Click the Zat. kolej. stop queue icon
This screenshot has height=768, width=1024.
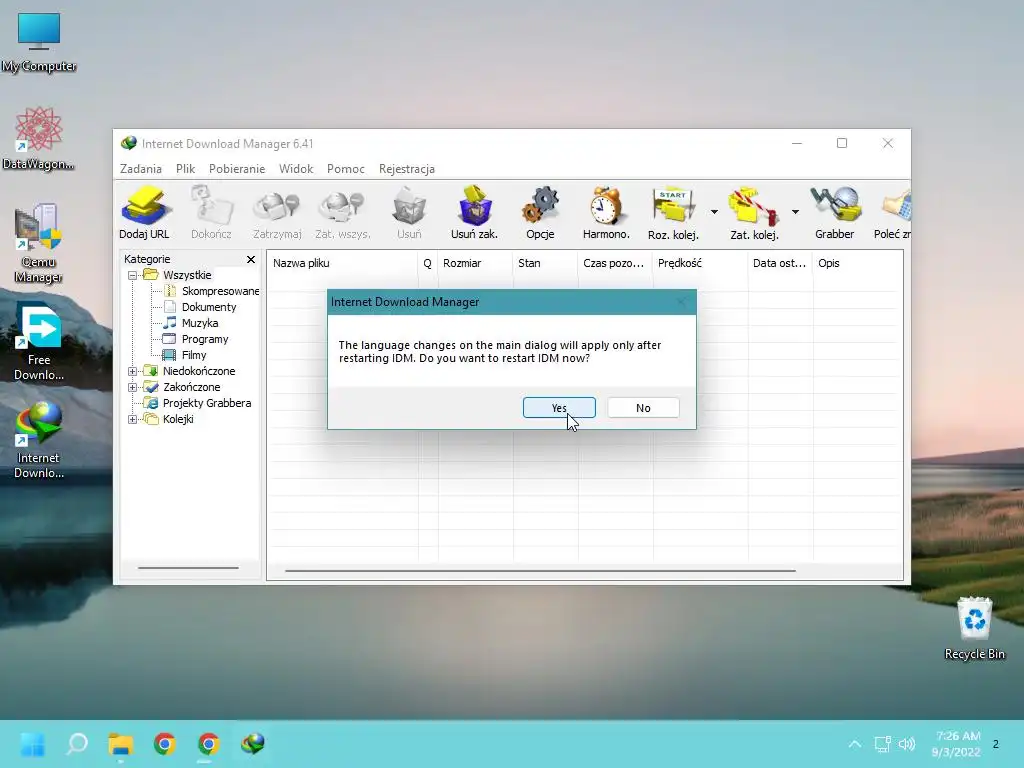click(x=754, y=212)
